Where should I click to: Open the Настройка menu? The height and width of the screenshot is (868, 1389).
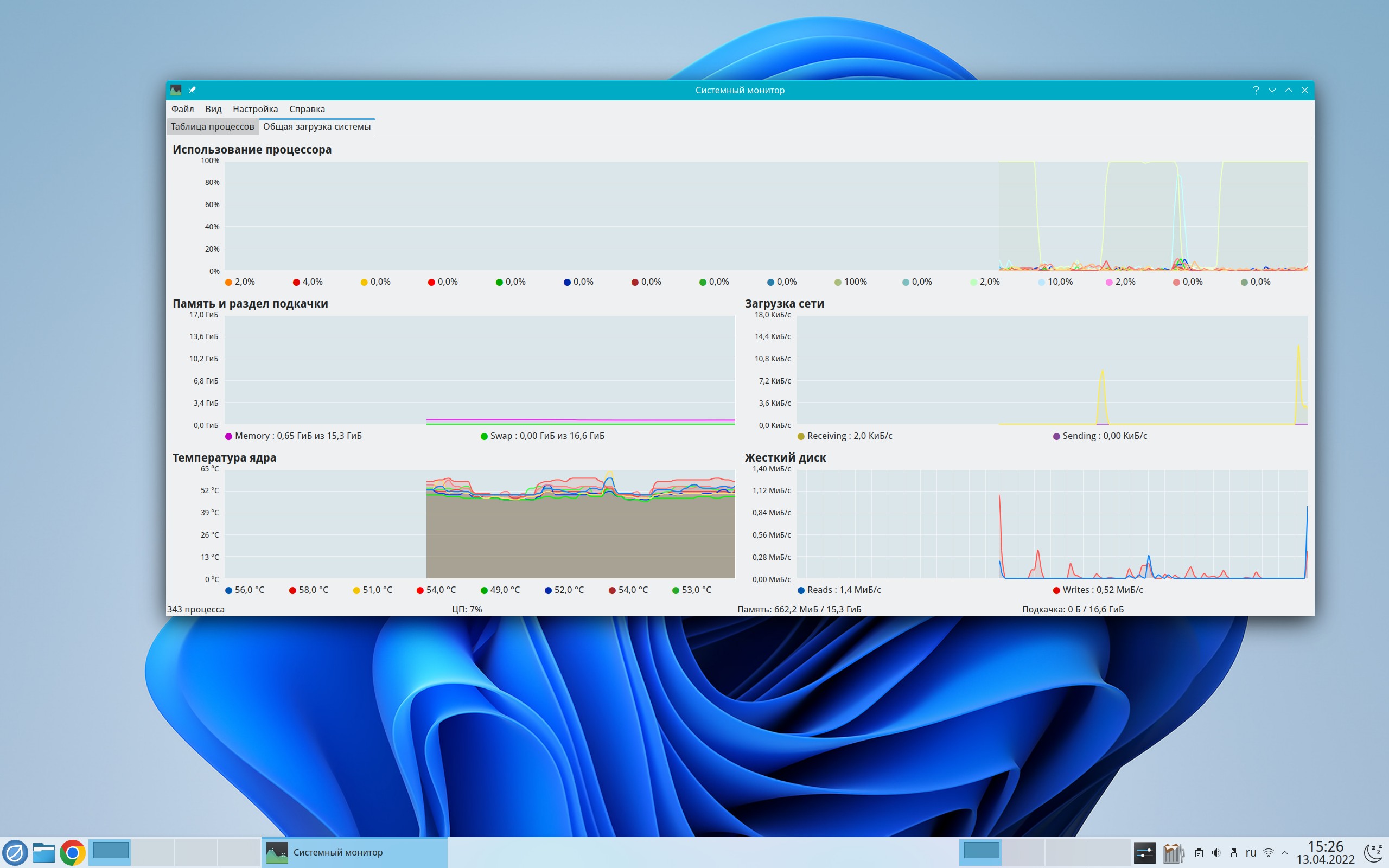(255, 109)
